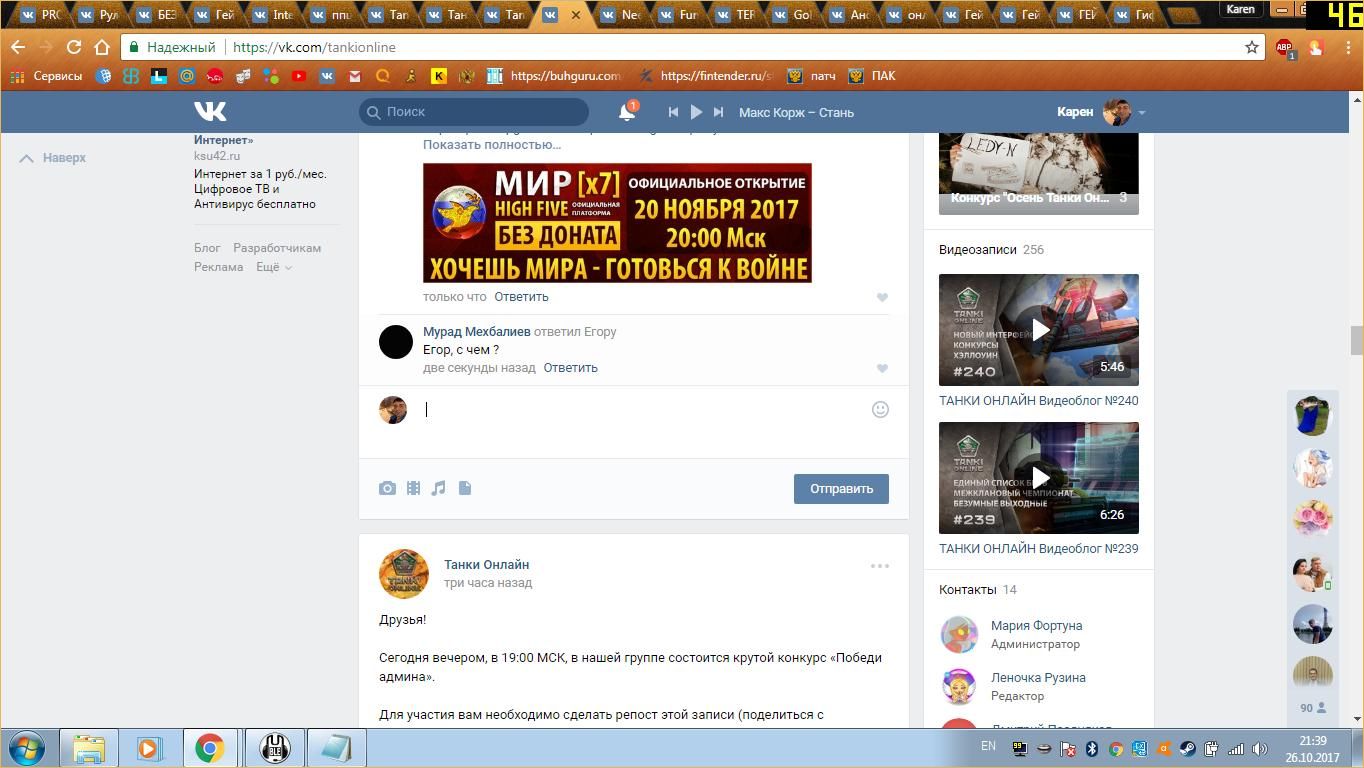Screen dimensions: 1364x768
Task: Bookmark this page with the star
Action: (1251, 47)
